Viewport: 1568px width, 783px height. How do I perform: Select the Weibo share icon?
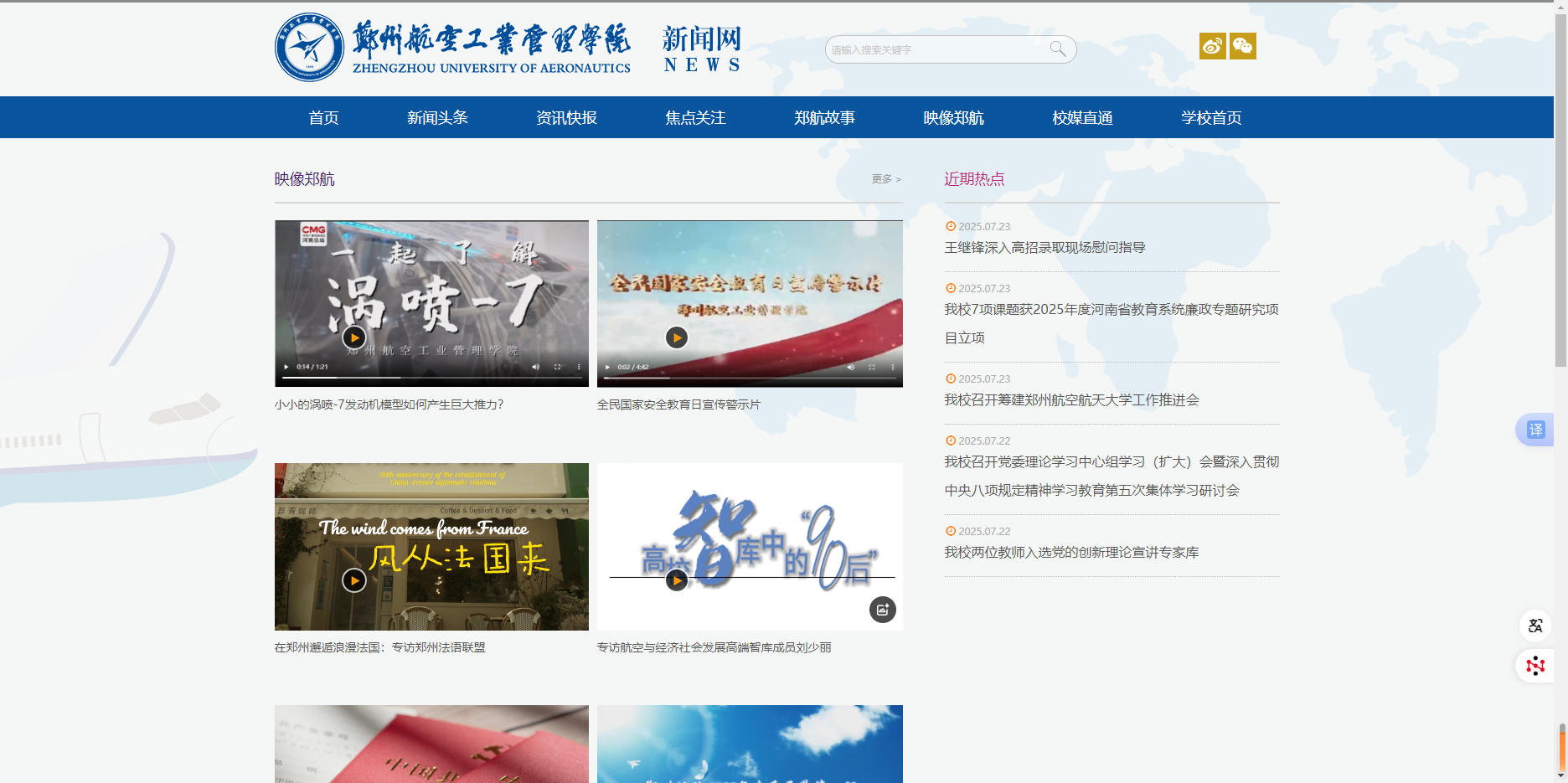[1212, 46]
